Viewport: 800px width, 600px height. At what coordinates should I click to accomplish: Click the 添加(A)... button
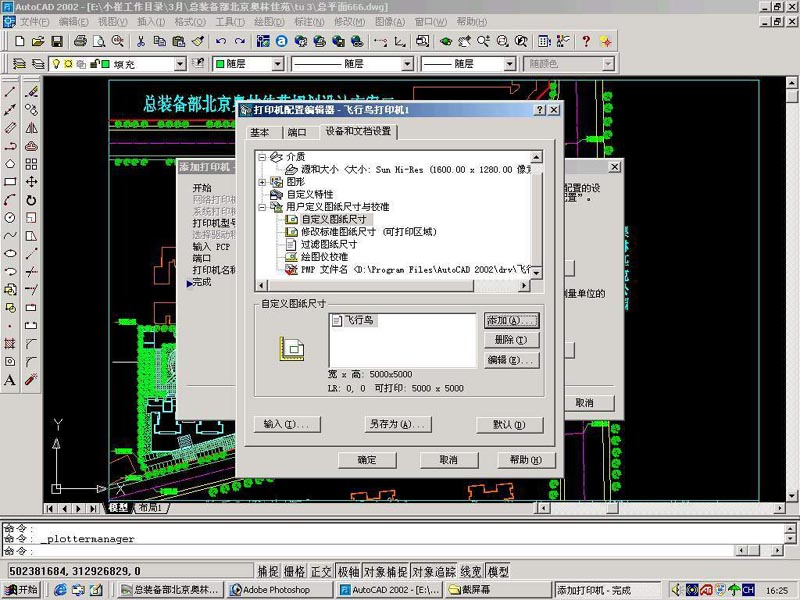point(511,320)
